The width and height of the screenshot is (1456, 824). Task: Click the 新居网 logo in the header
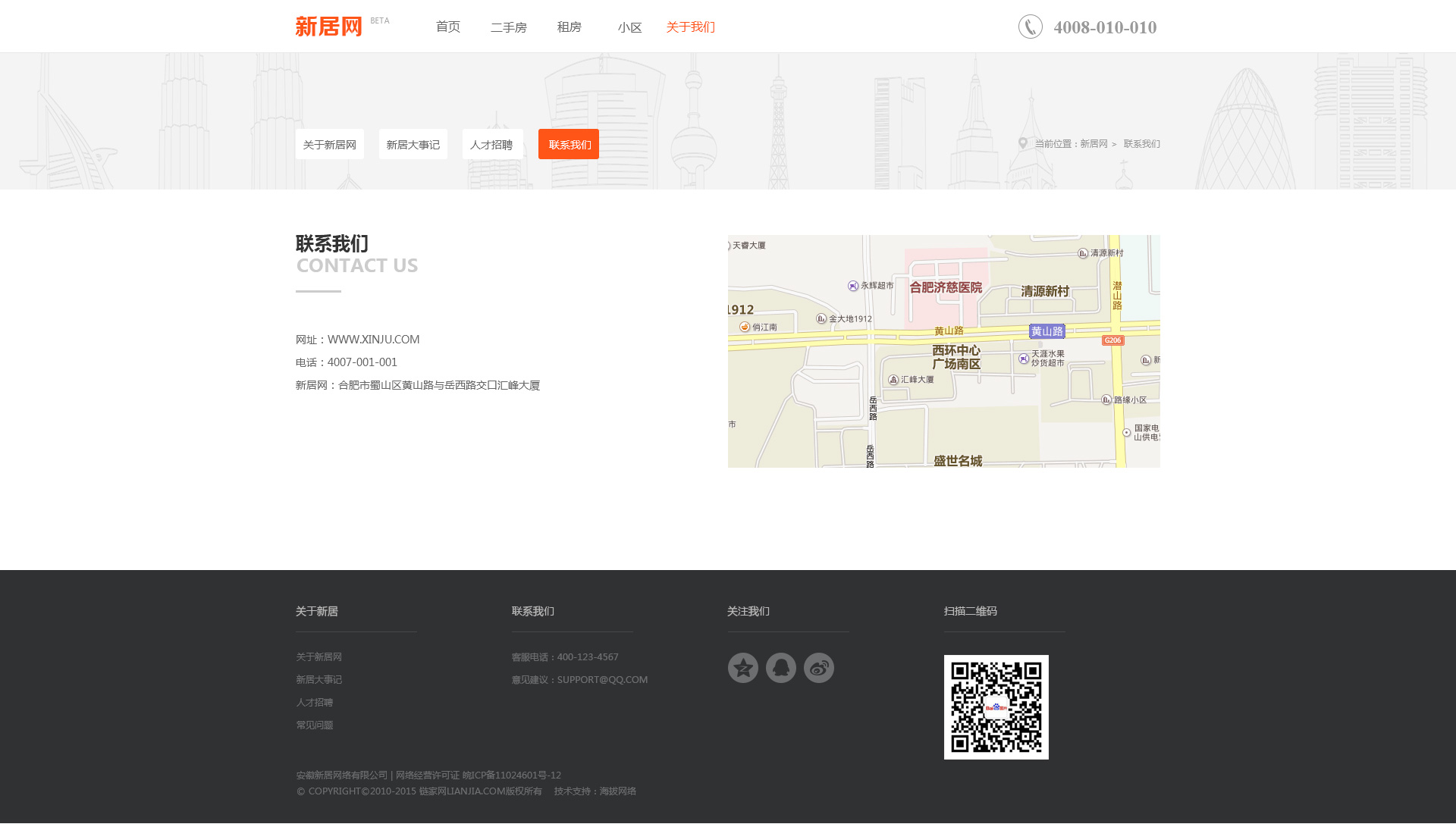(328, 28)
